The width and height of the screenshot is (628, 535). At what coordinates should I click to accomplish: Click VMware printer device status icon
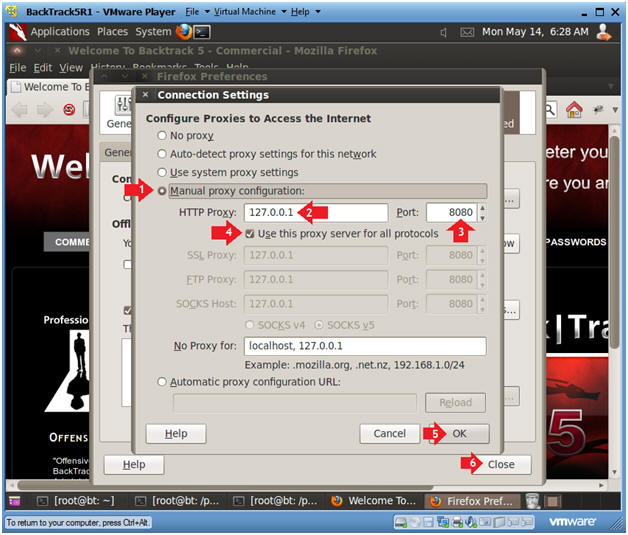point(457,522)
